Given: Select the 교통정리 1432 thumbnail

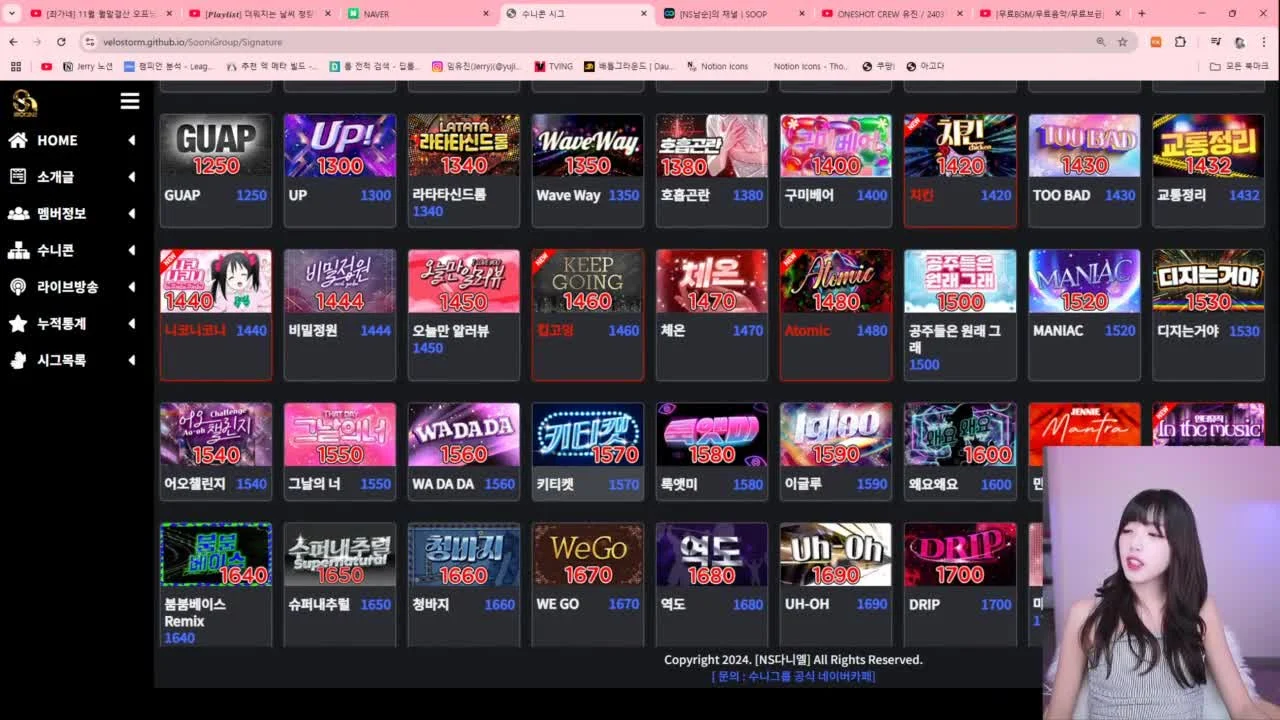Looking at the screenshot, I should pos(1208,146).
